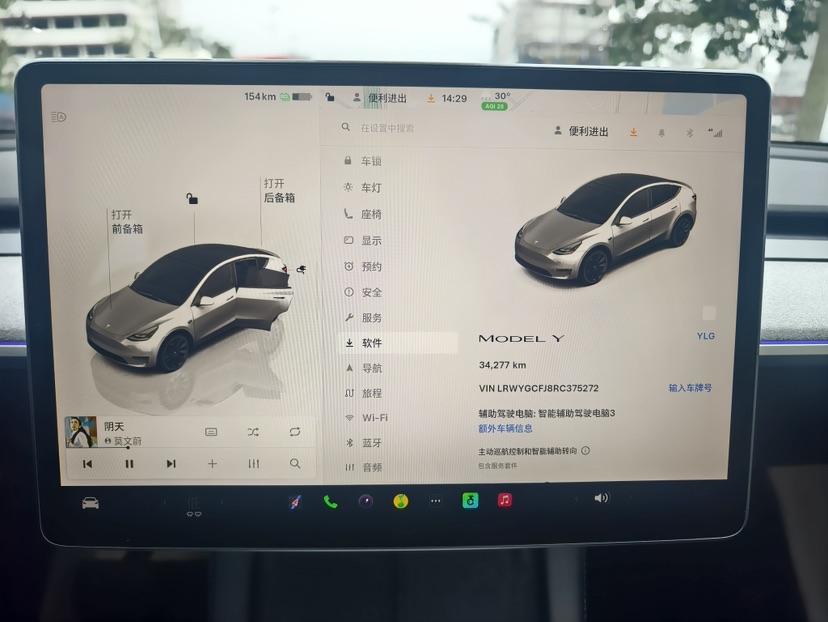Click the cellular signal strength icon
828x622 pixels.
715,133
